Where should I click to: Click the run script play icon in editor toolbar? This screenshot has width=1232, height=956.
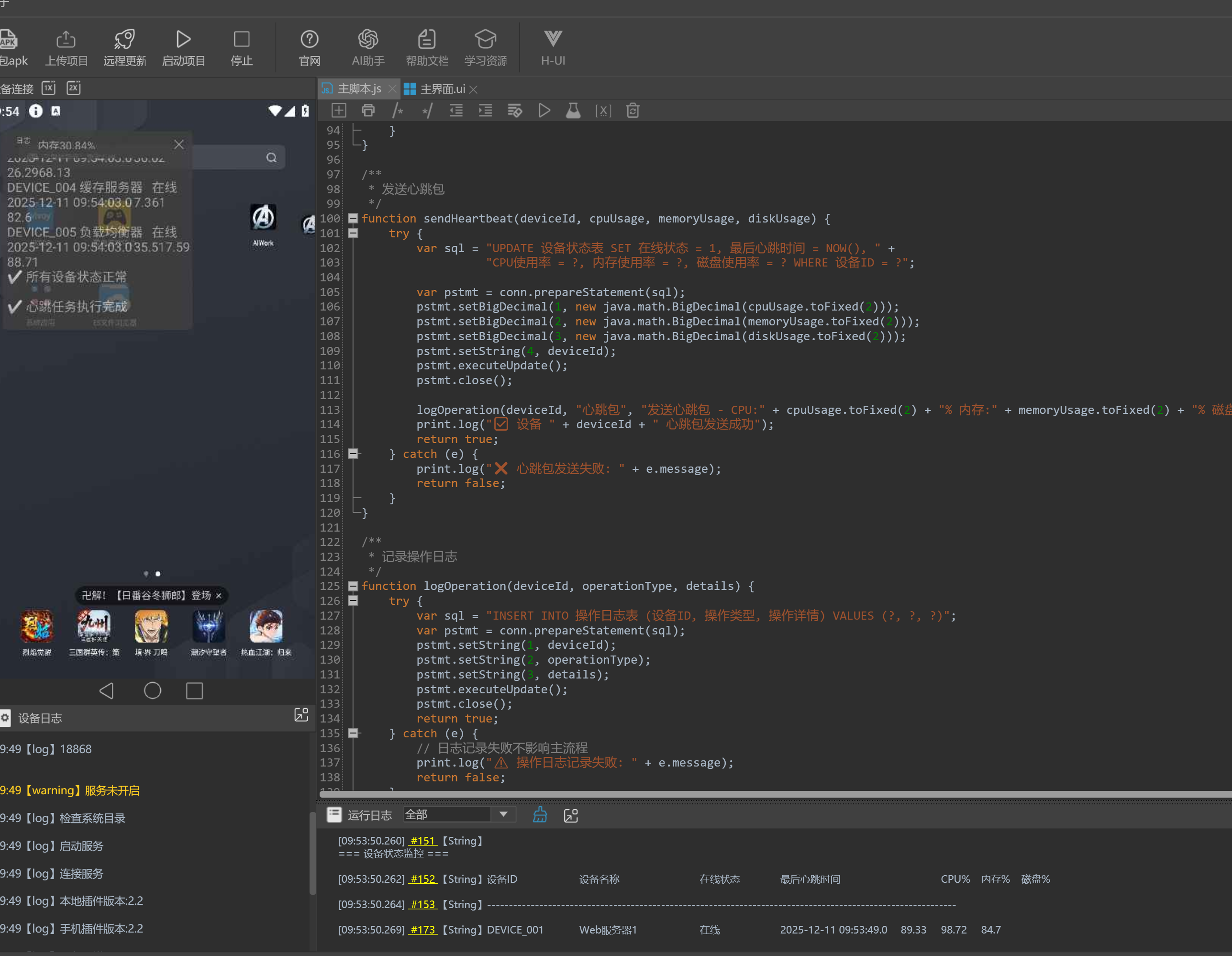point(544,111)
